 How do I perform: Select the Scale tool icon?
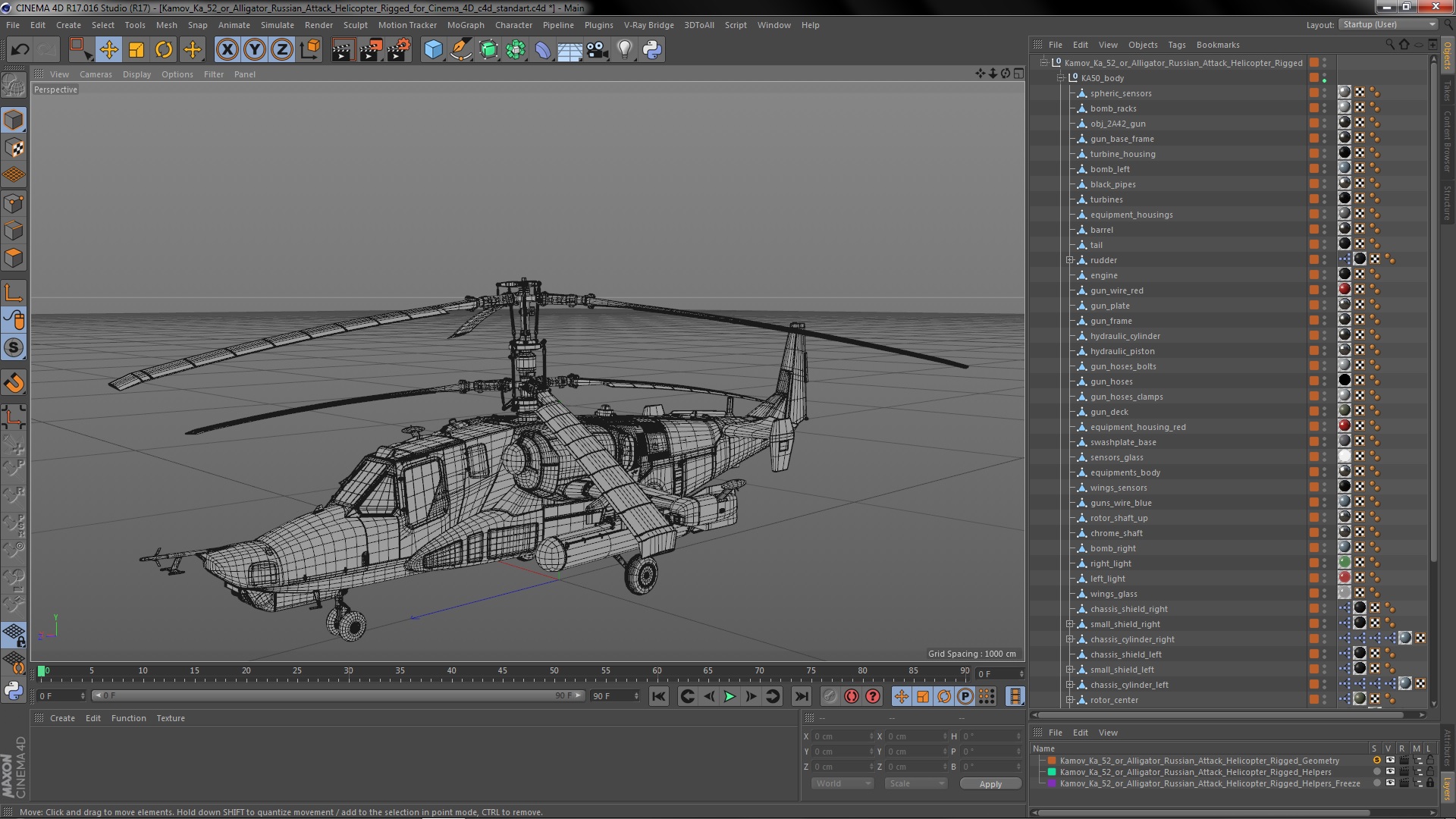136,50
